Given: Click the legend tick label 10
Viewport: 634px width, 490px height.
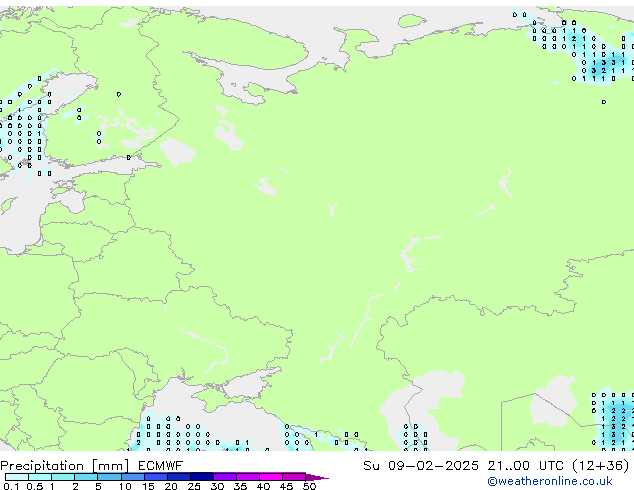Looking at the screenshot, I should click(123, 486).
